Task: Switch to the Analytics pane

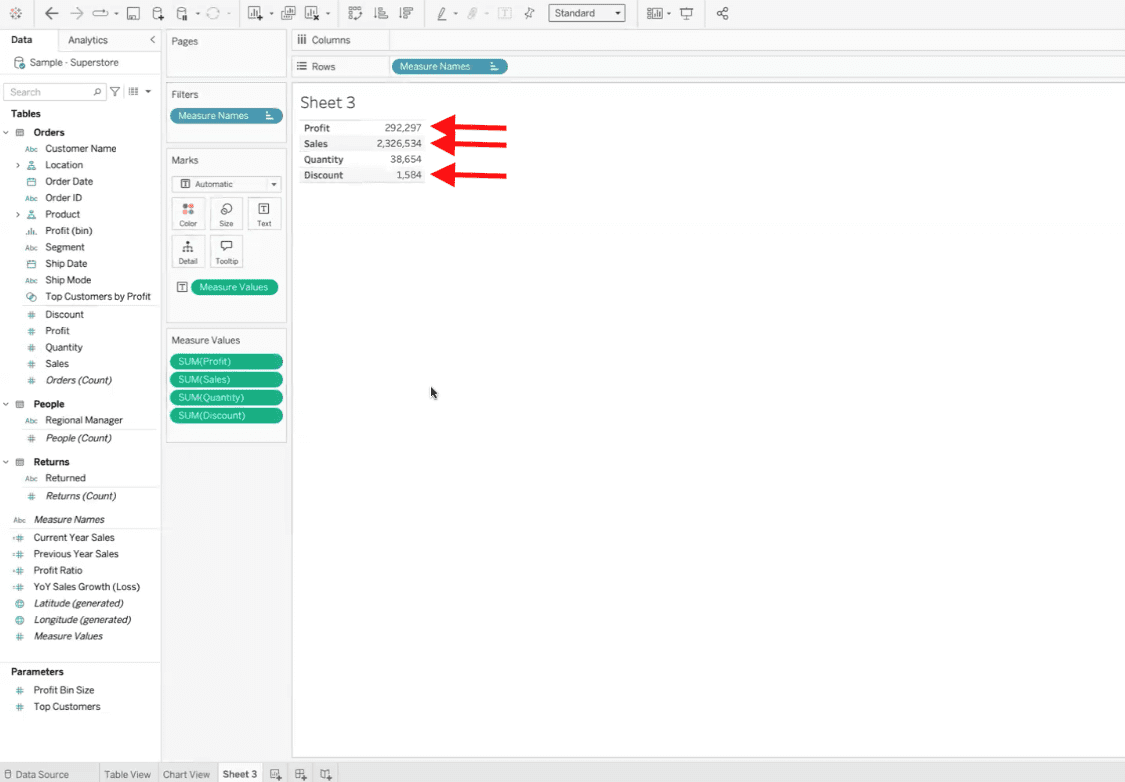Action: tap(86, 40)
